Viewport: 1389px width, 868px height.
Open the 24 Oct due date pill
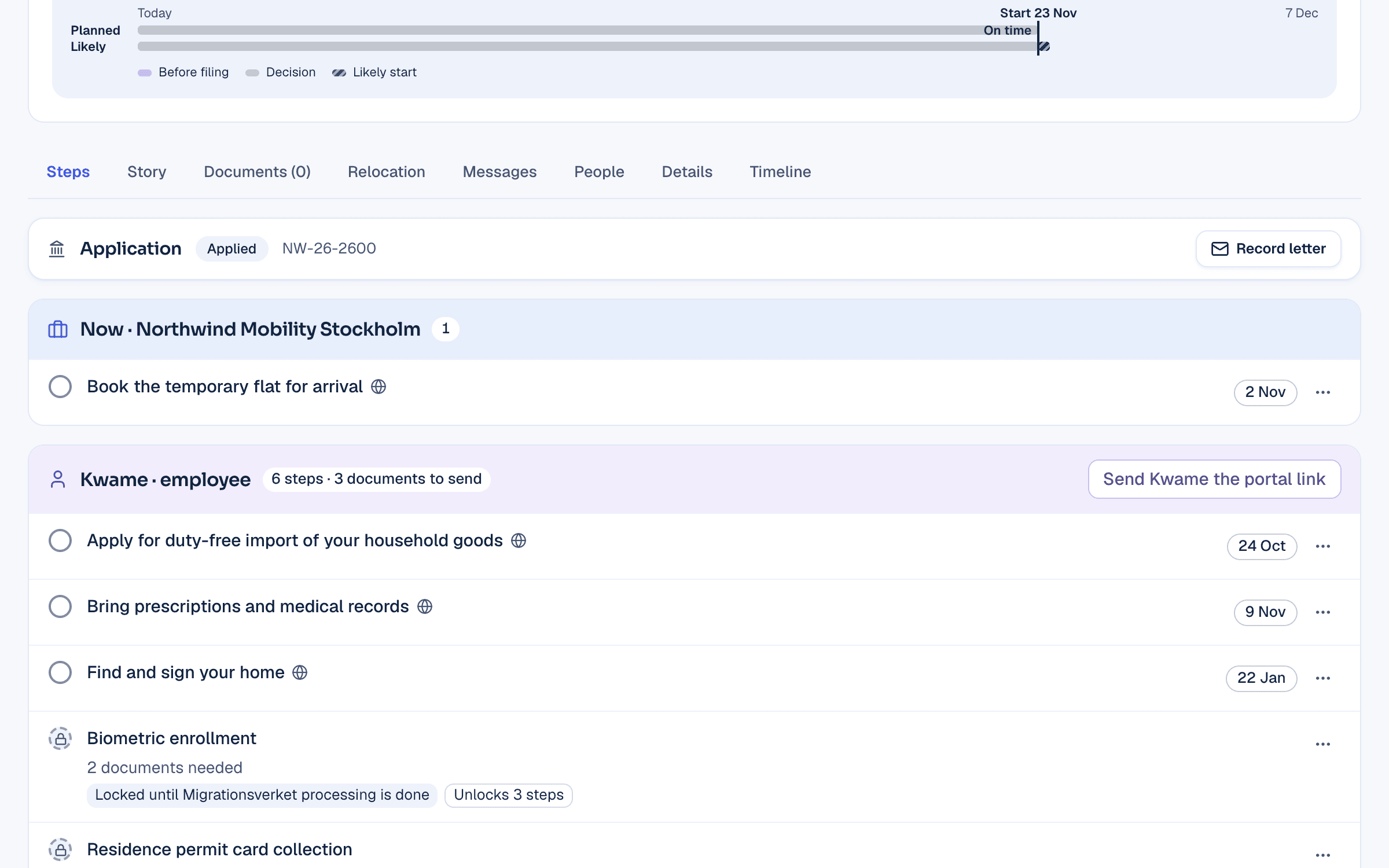[1262, 546]
